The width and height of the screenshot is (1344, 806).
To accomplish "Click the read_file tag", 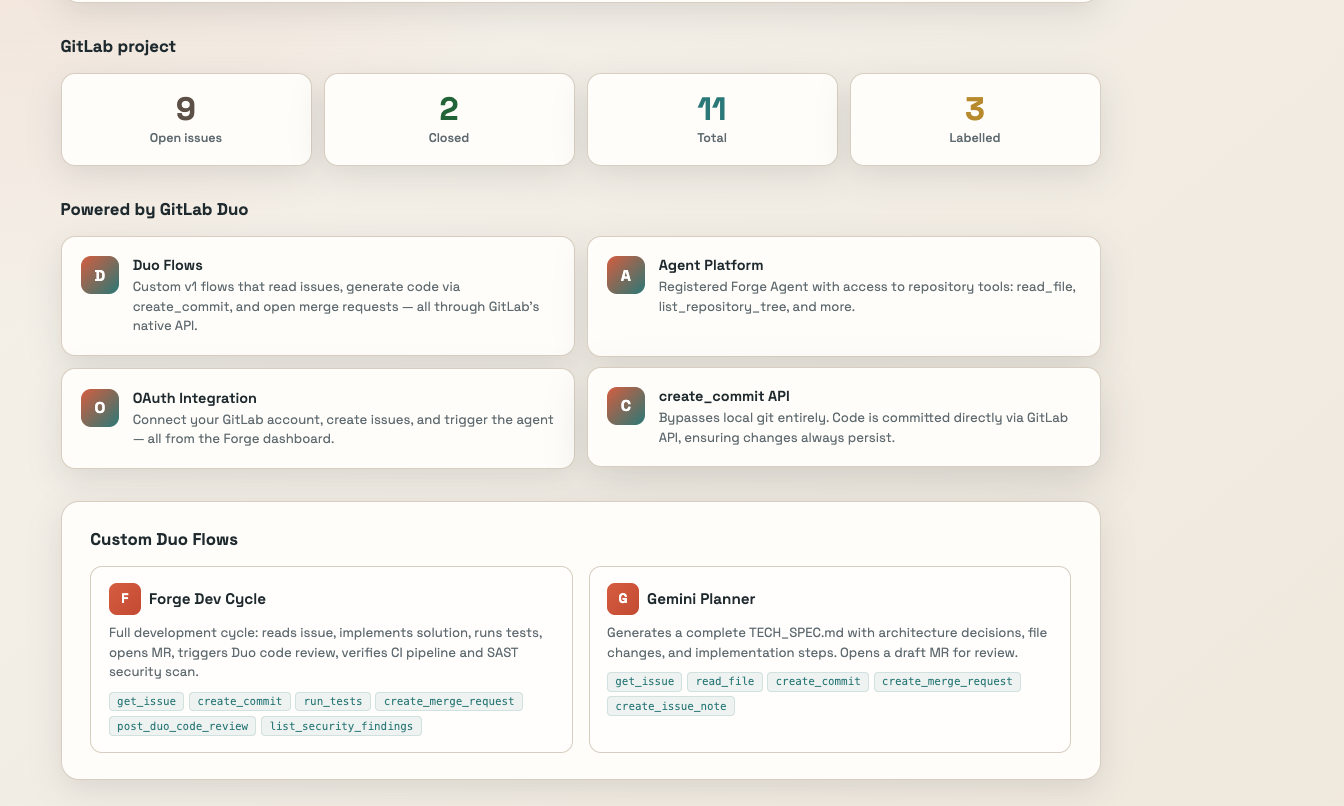I will 725,681.
